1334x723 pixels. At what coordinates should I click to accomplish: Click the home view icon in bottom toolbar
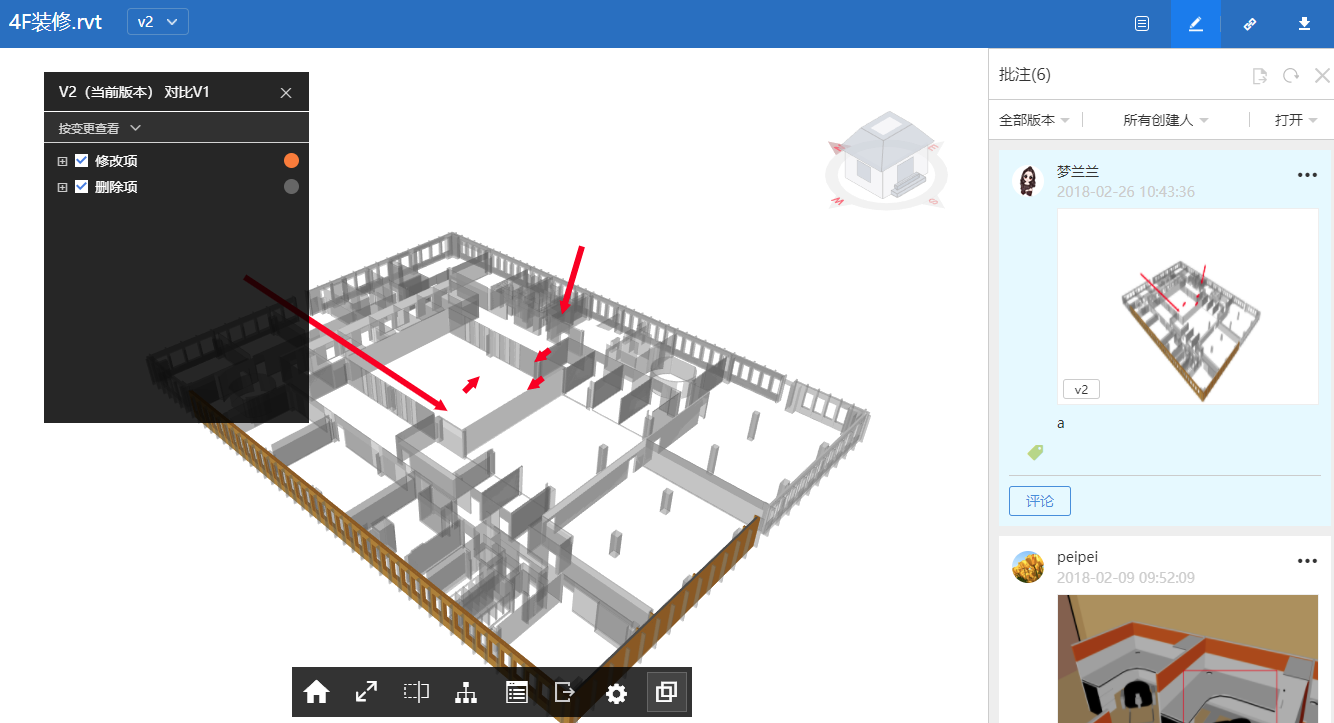coord(317,692)
